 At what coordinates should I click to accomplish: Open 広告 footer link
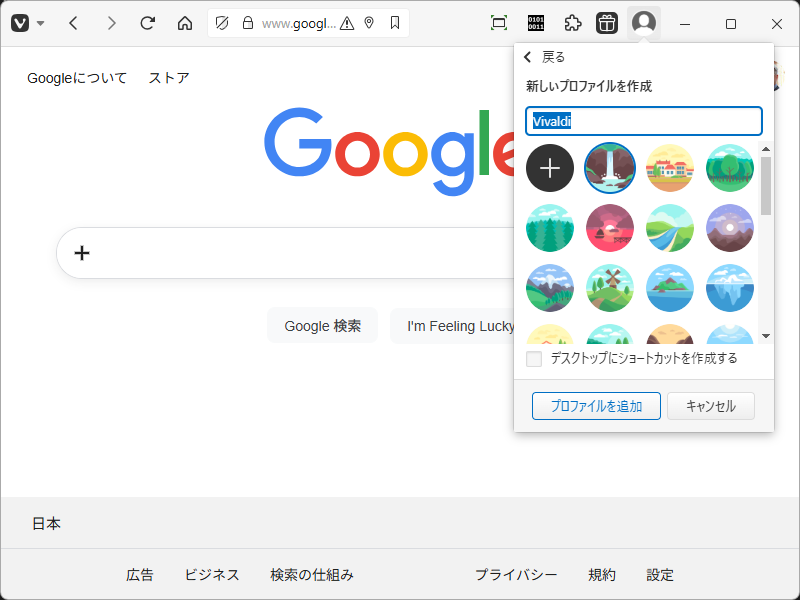[140, 575]
